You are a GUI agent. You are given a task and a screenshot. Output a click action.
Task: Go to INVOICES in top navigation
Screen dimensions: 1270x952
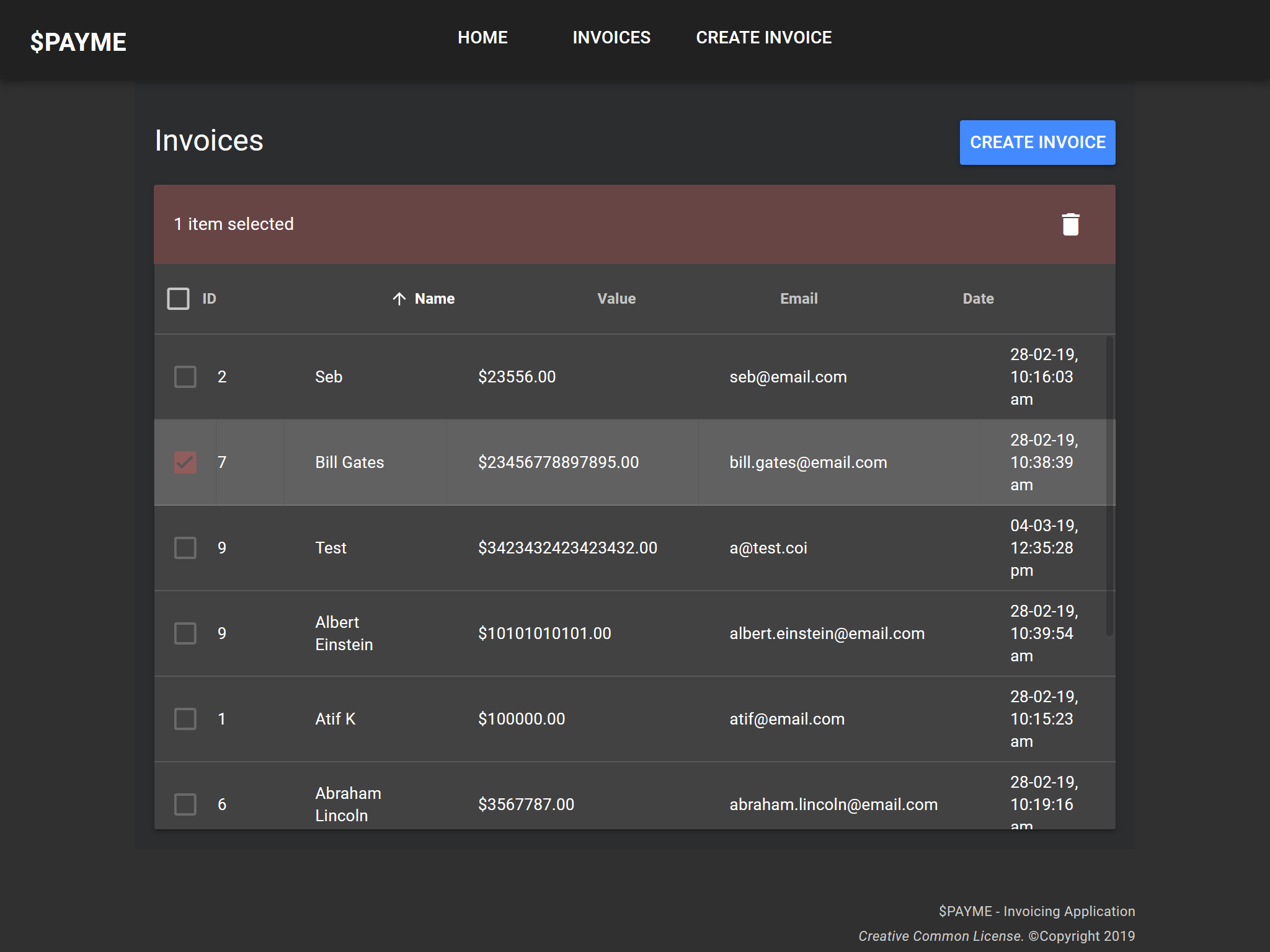tap(611, 38)
